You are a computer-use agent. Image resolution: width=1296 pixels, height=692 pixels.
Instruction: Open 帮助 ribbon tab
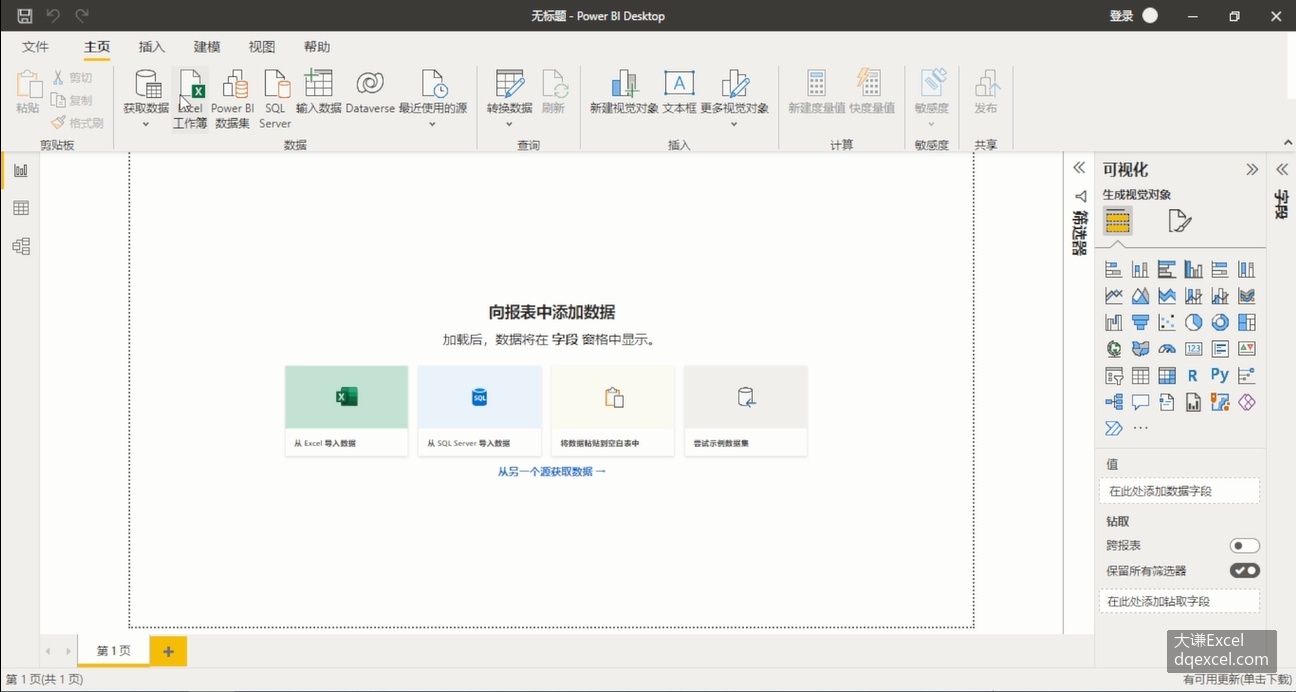tap(317, 47)
